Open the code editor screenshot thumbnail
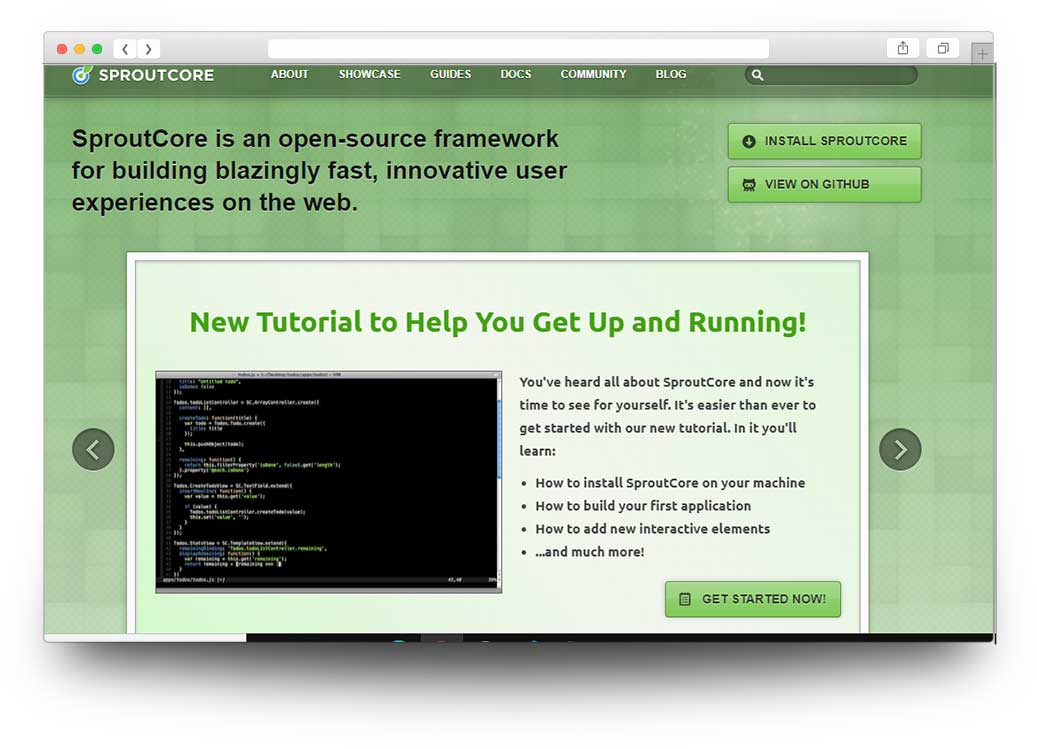This screenshot has width=1037, height=749. 329,482
